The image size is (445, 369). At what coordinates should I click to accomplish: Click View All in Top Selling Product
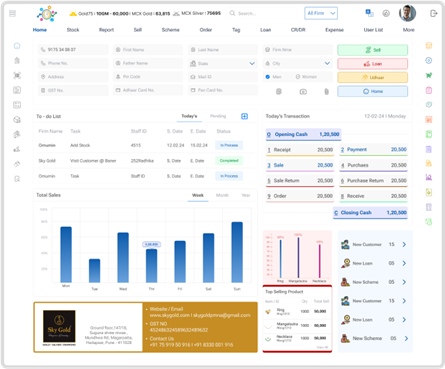point(322,347)
